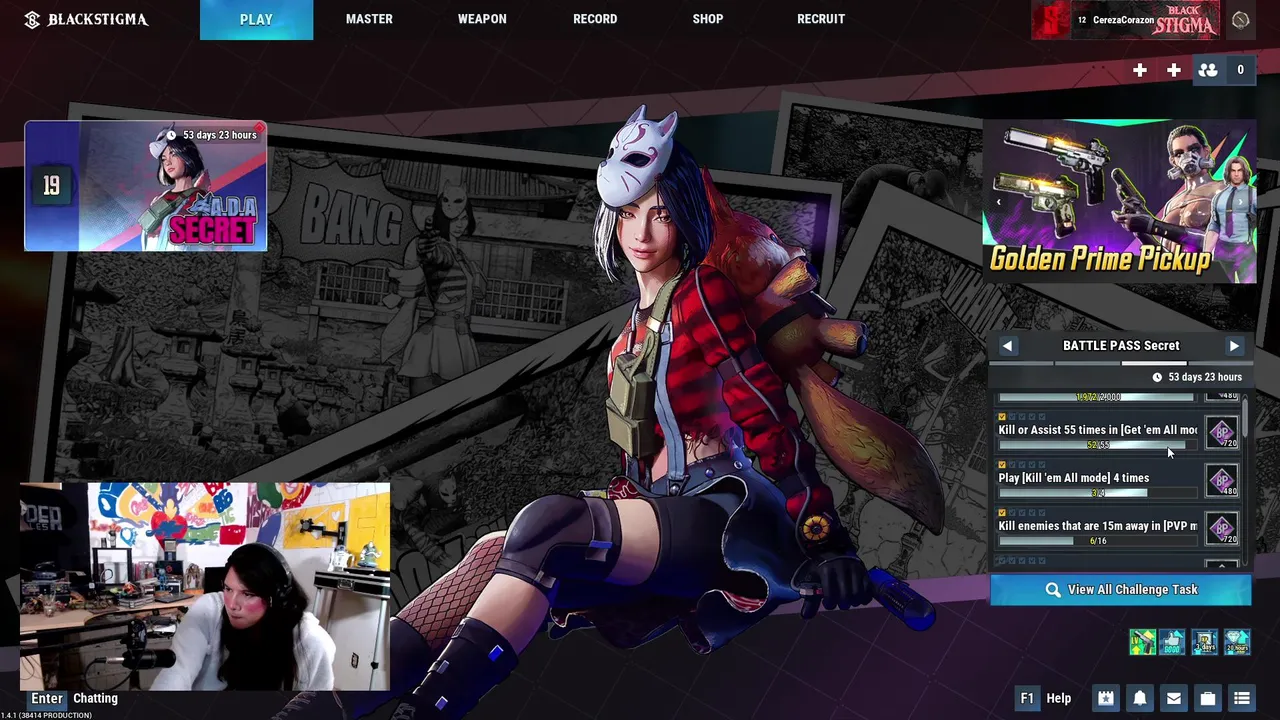
Task: Open the inventory briefcase icon
Action: click(1208, 699)
